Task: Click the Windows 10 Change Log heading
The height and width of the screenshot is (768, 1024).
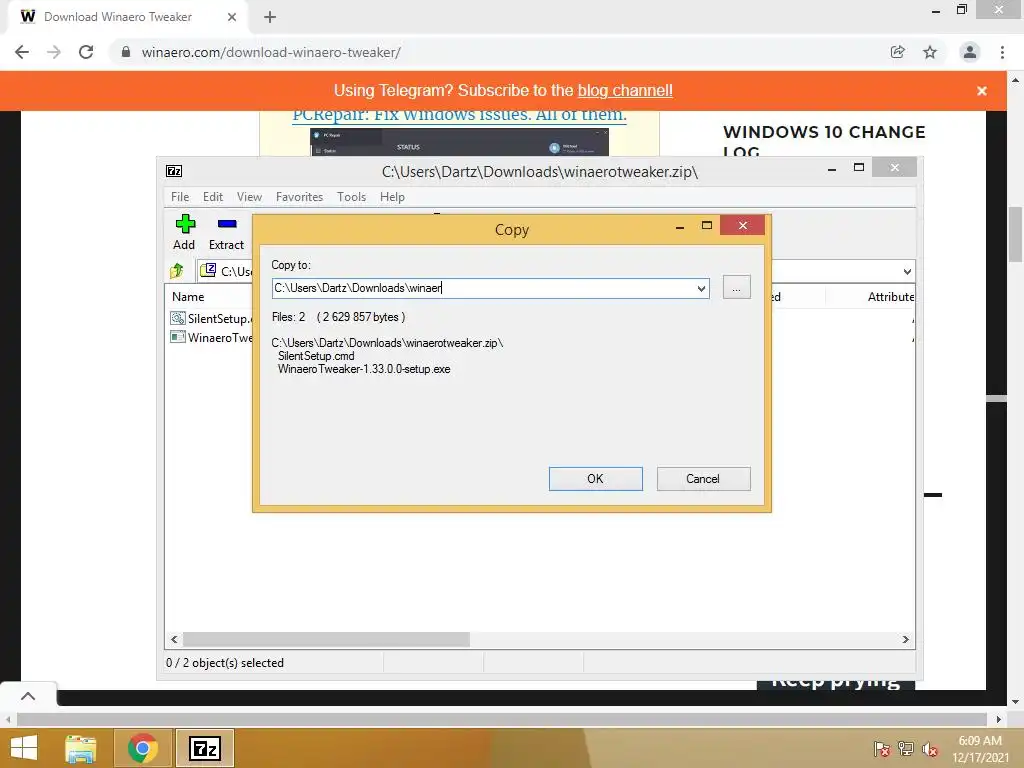Action: coord(824,140)
